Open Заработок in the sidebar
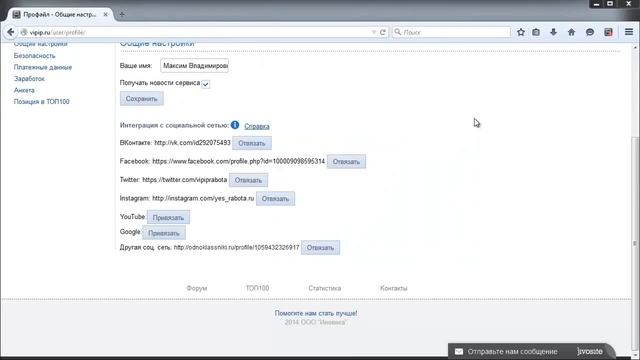This screenshot has width=640, height=360. [29, 78]
